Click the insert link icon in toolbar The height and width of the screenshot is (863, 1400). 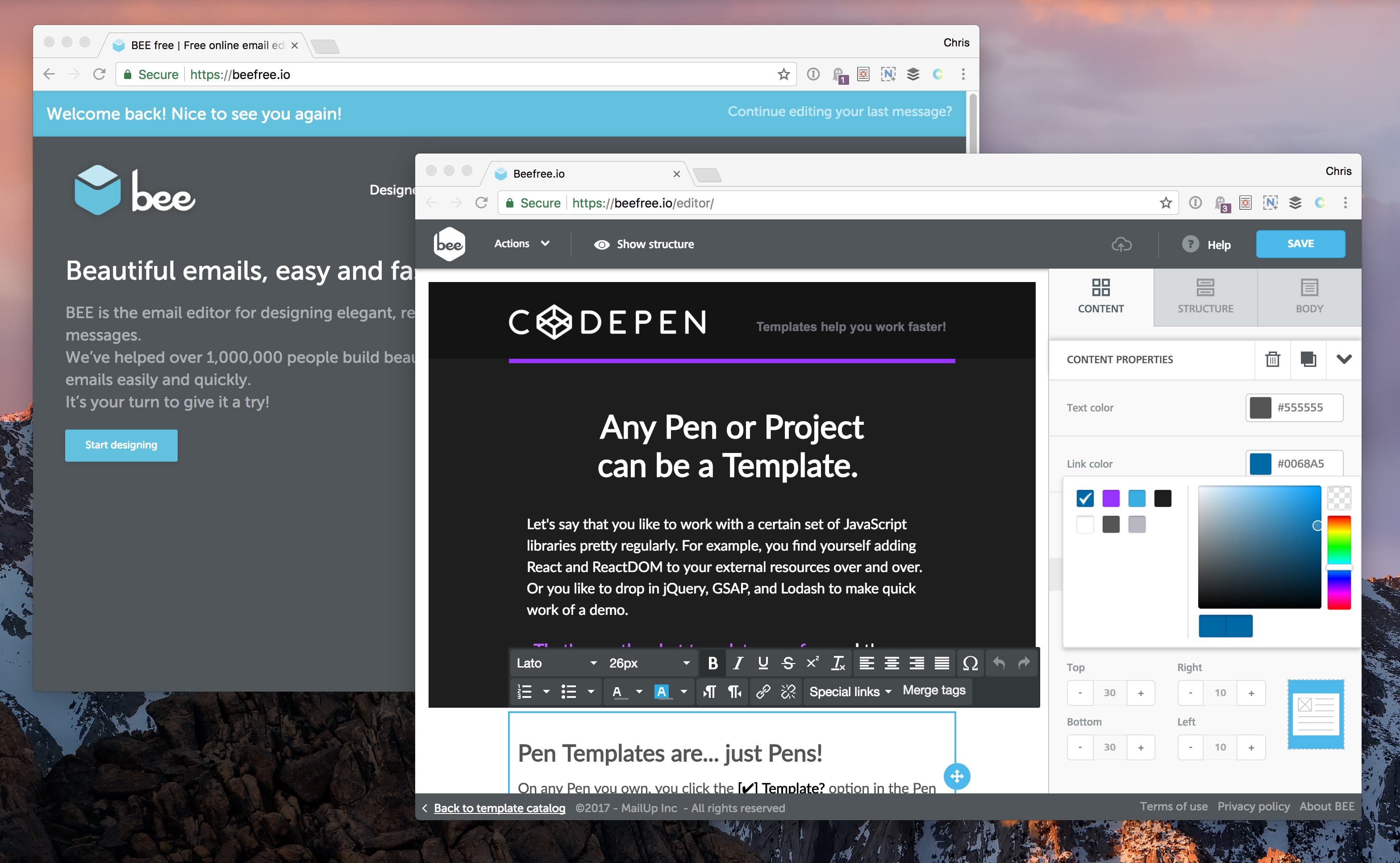pos(763,692)
